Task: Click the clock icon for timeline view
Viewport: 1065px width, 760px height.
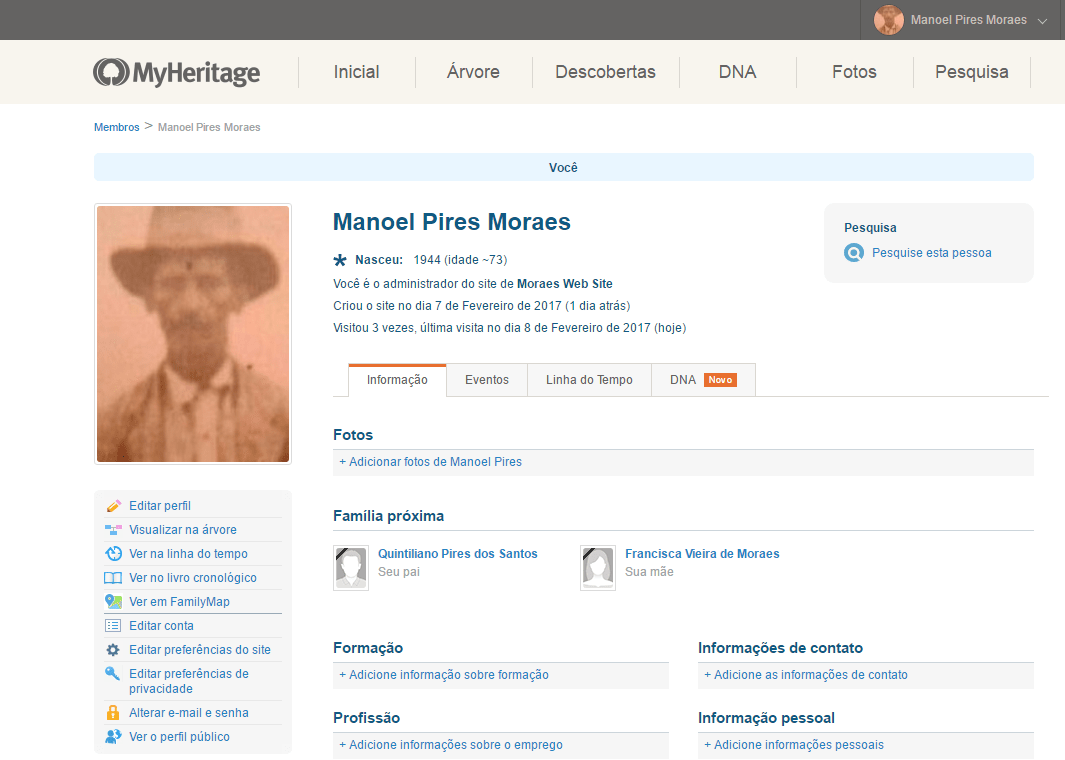Action: click(113, 554)
